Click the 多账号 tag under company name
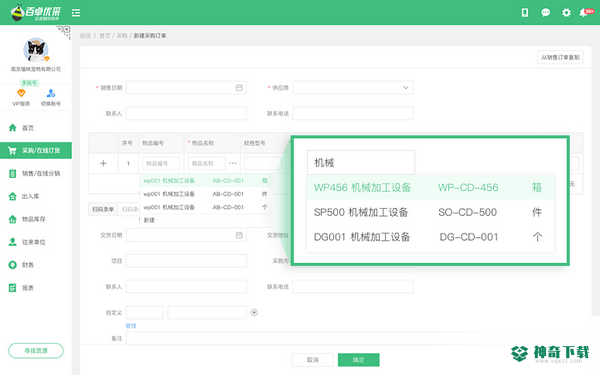Screen dimensions: 600x375 tap(29, 83)
